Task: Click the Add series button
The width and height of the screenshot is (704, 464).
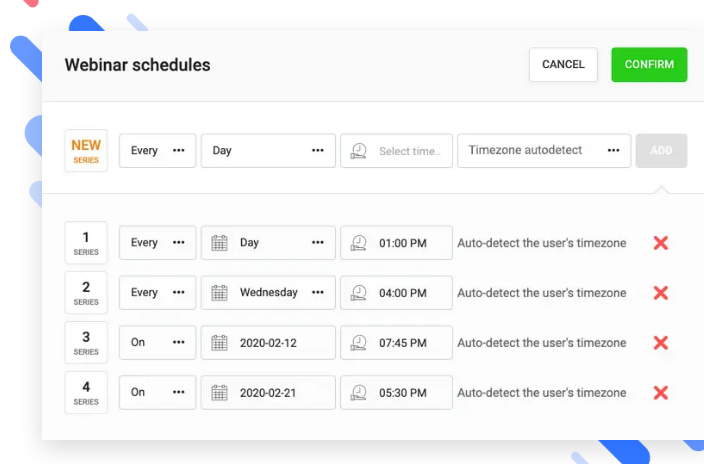Action: point(661,151)
